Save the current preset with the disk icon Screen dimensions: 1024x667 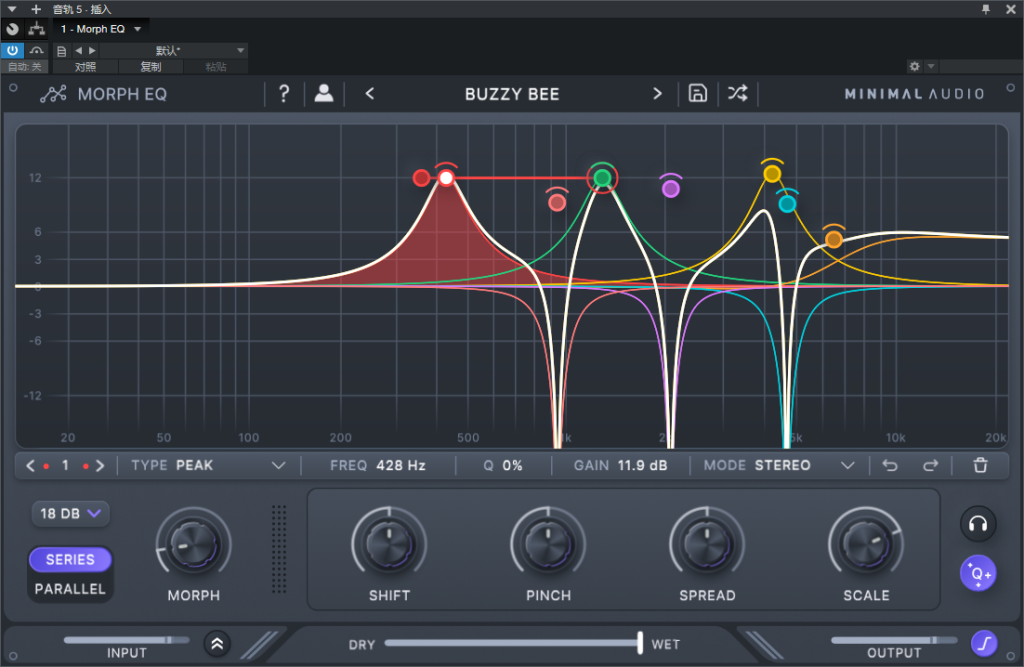[x=697, y=93]
